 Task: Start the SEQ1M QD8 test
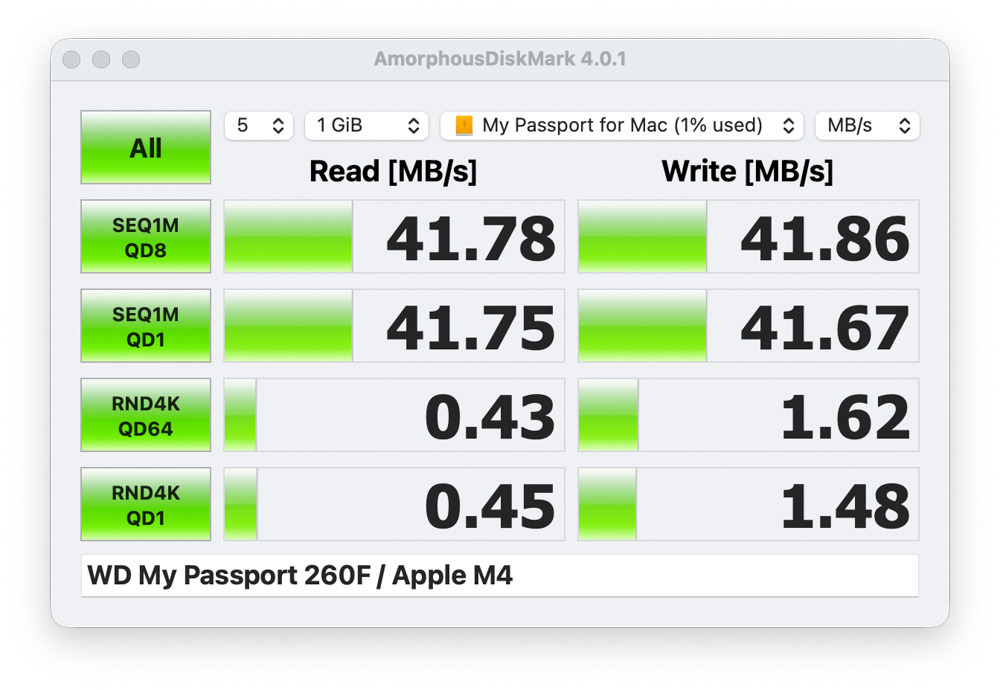[x=145, y=237]
